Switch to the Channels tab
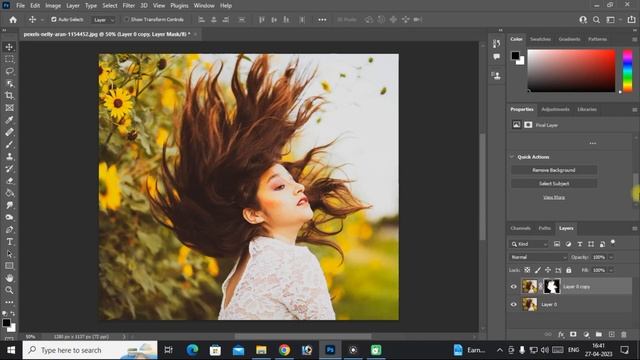 520,228
